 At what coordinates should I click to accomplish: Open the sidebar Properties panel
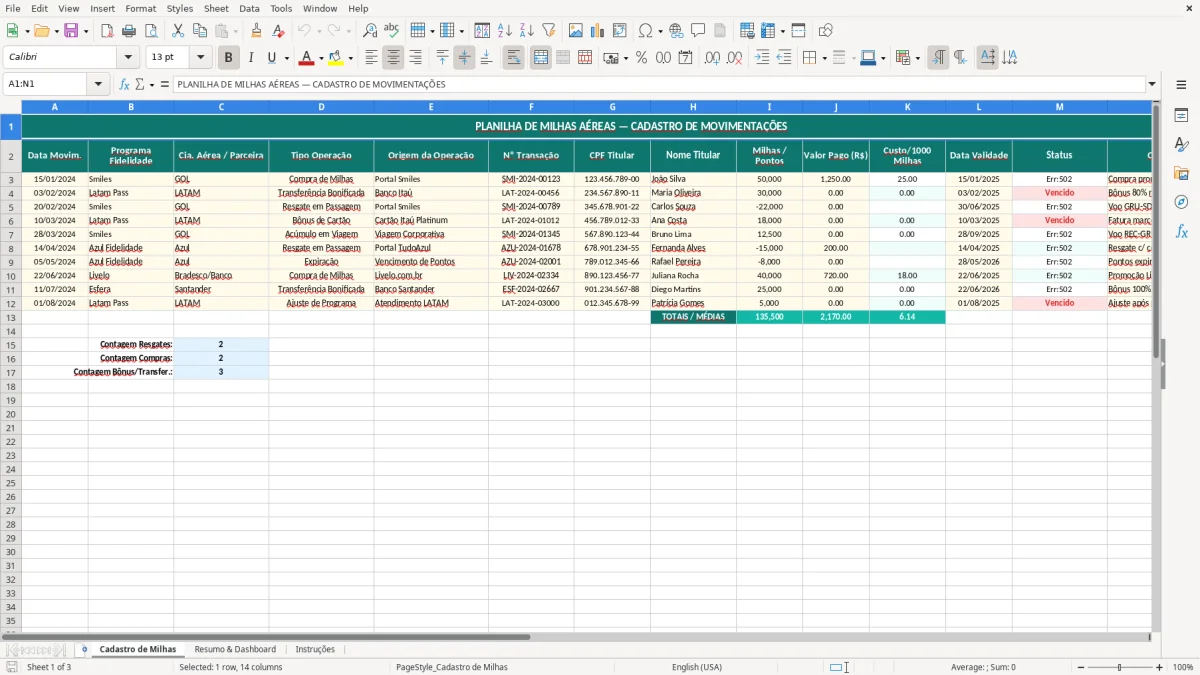click(x=1181, y=116)
